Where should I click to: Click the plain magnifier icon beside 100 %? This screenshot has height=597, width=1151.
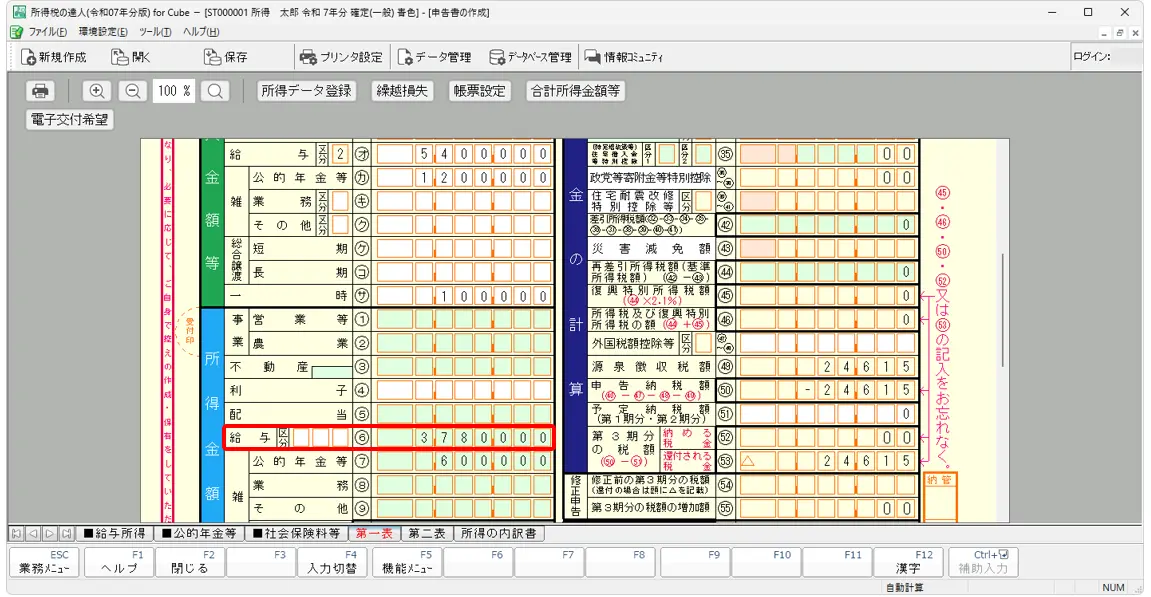coord(215,91)
